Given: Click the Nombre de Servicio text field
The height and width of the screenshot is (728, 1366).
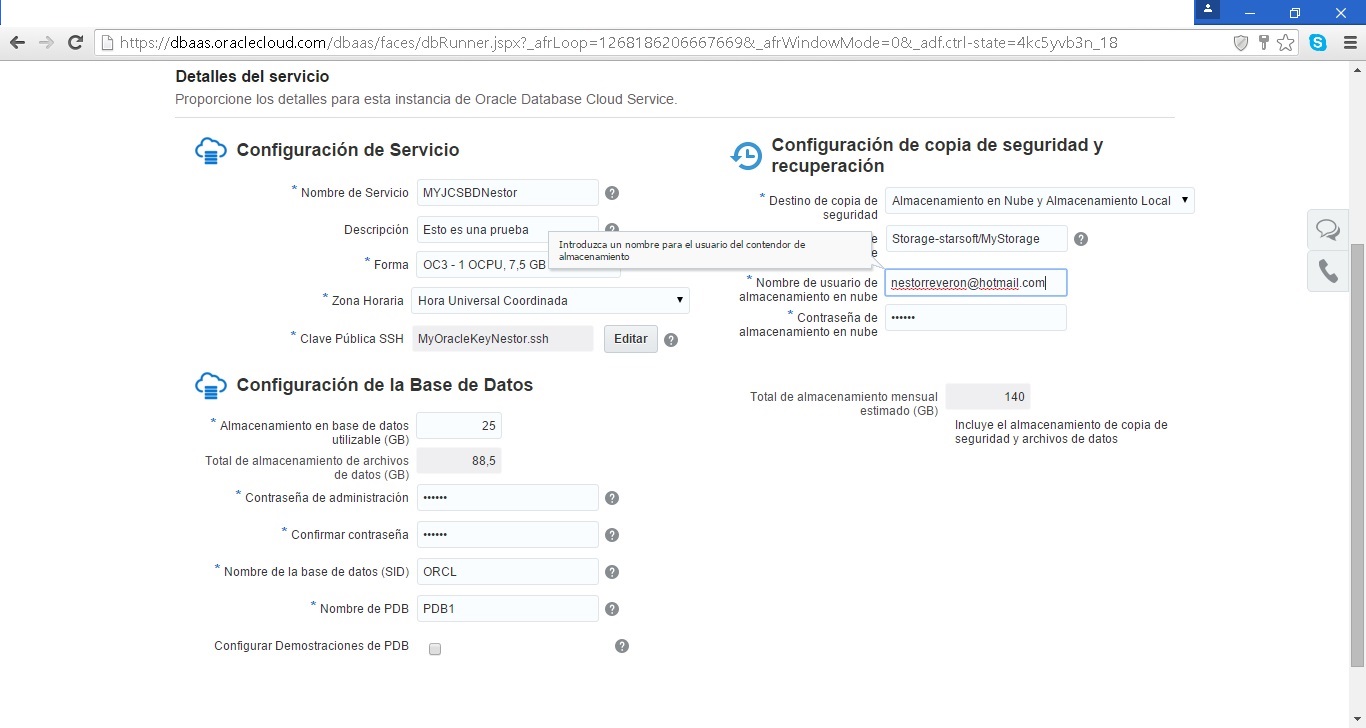Looking at the screenshot, I should [x=507, y=193].
